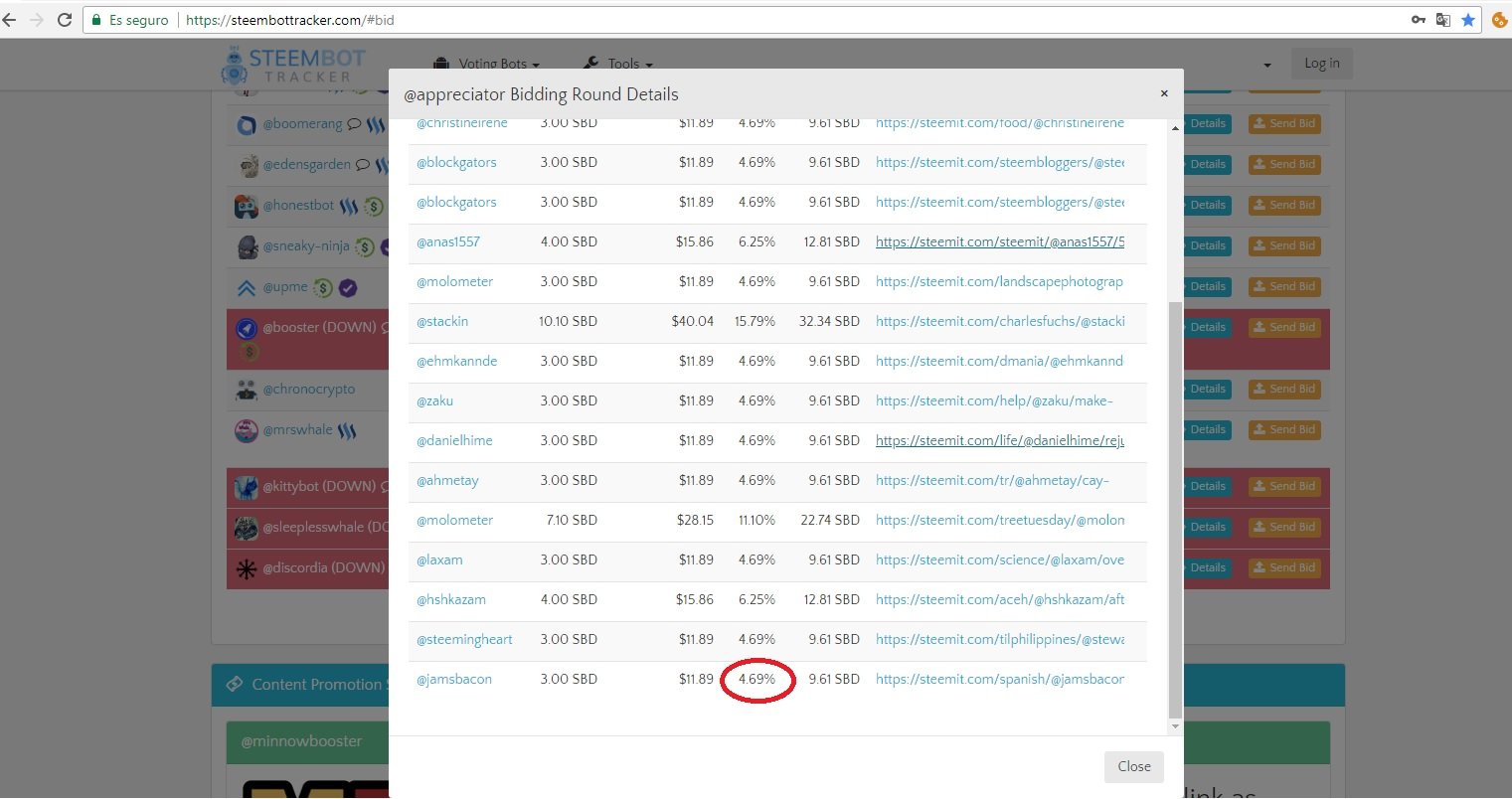Open the @danielhime user link
Viewport: 1512px width, 799px height.
pos(454,440)
